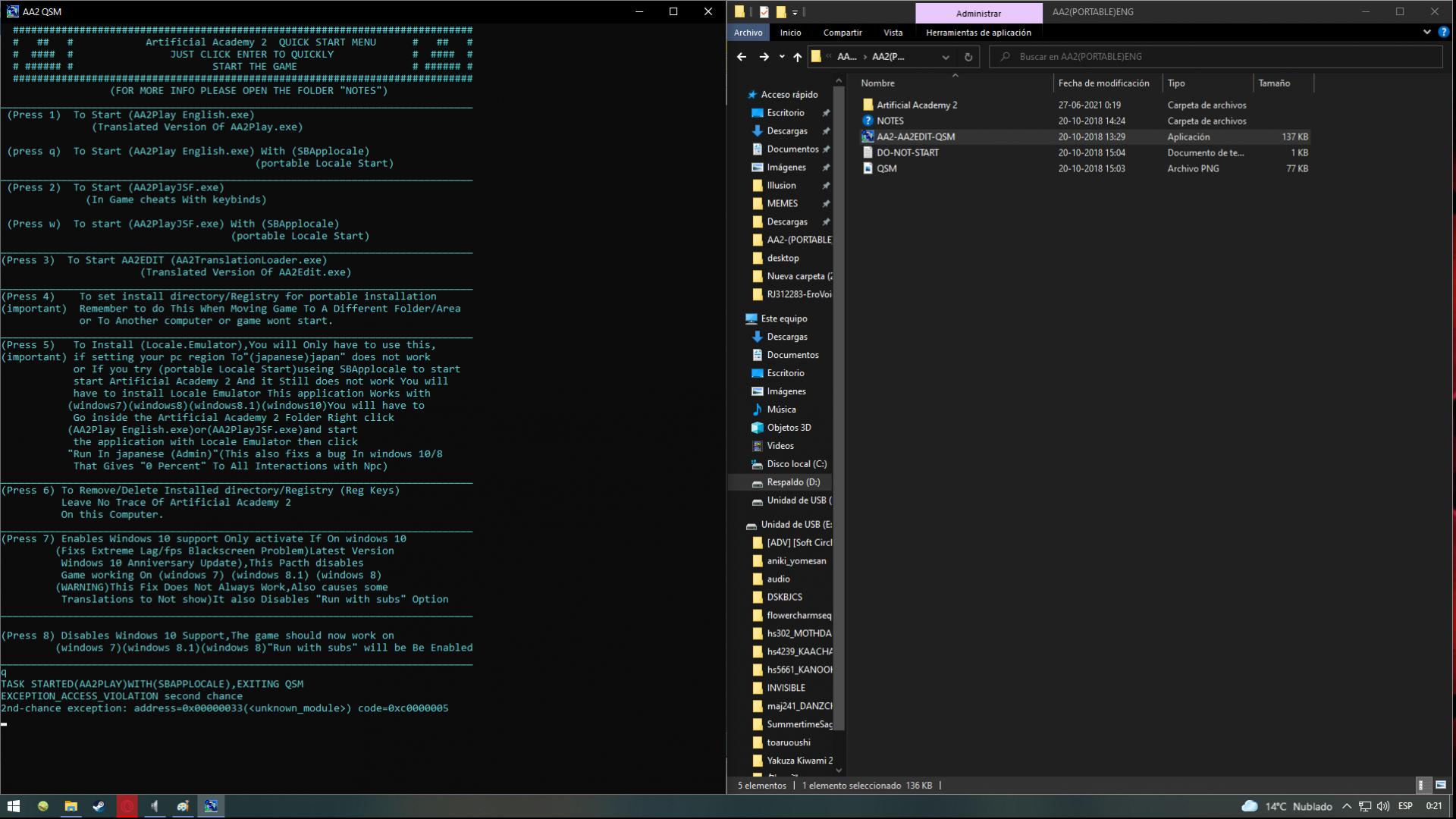Screen dimensions: 1456x819
Task: Open Disco local (C:) drive
Action: click(x=795, y=464)
